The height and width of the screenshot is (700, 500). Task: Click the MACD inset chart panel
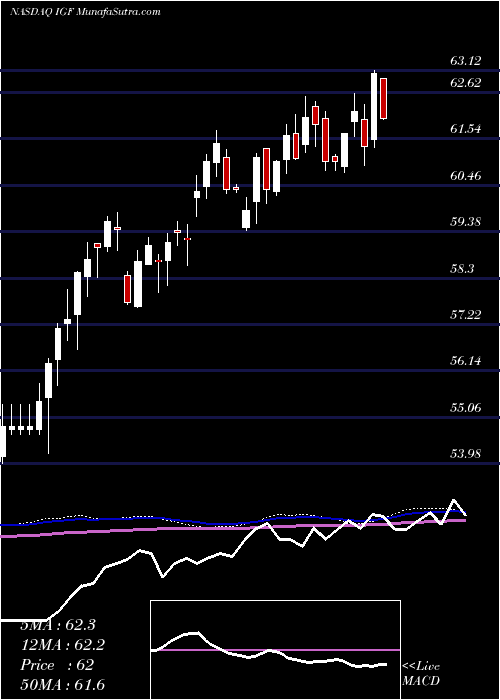(x=275, y=650)
